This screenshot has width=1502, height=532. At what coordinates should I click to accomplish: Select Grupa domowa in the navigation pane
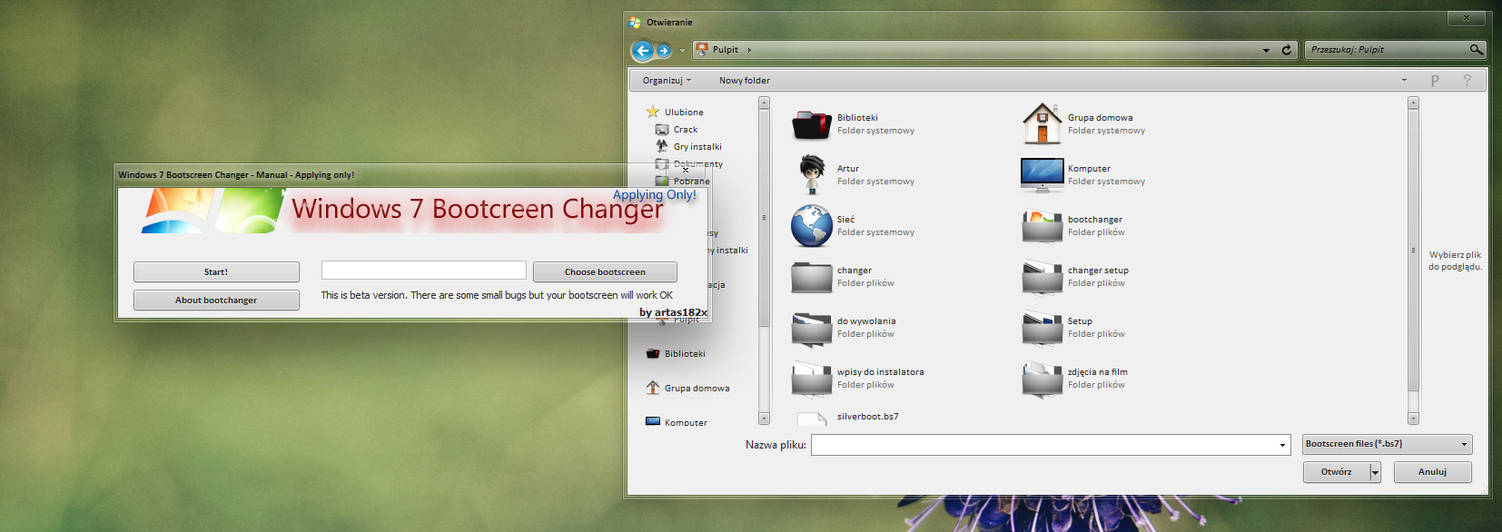(x=688, y=388)
